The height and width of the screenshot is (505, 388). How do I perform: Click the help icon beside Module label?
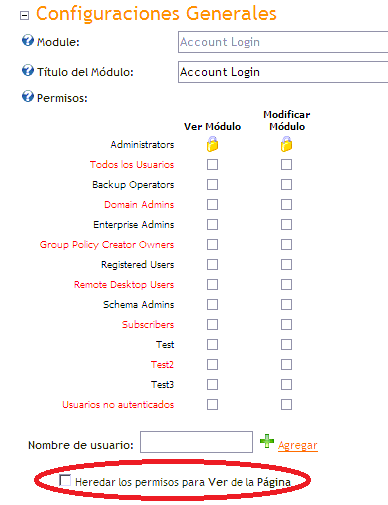(28, 41)
